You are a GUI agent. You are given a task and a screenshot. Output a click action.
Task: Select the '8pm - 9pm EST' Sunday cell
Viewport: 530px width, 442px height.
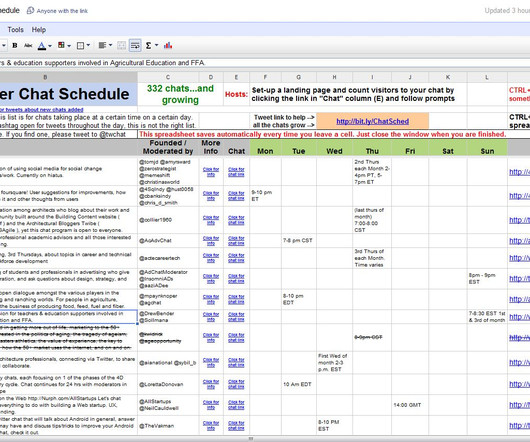point(487,279)
